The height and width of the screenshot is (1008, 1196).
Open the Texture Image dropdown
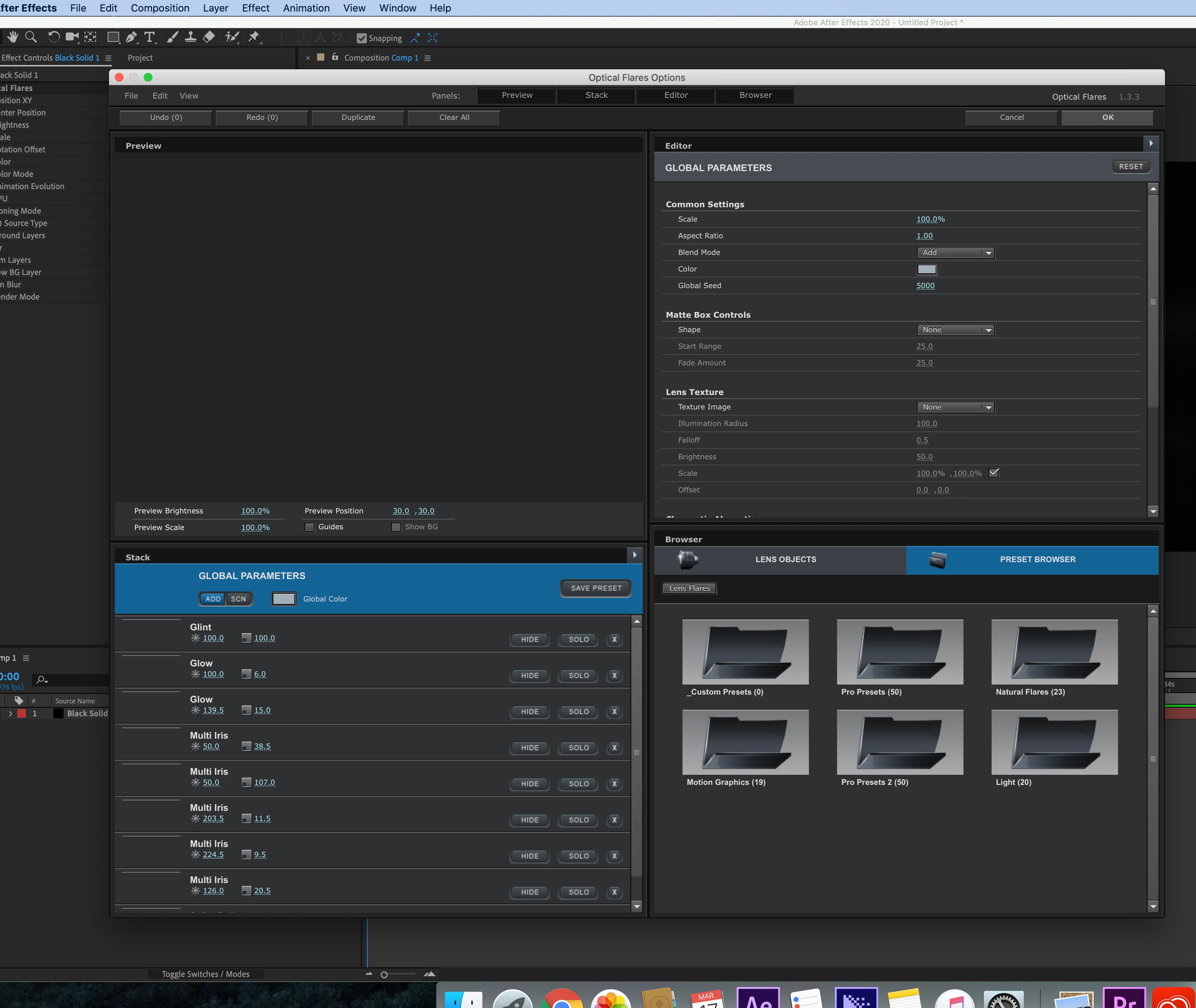point(955,407)
